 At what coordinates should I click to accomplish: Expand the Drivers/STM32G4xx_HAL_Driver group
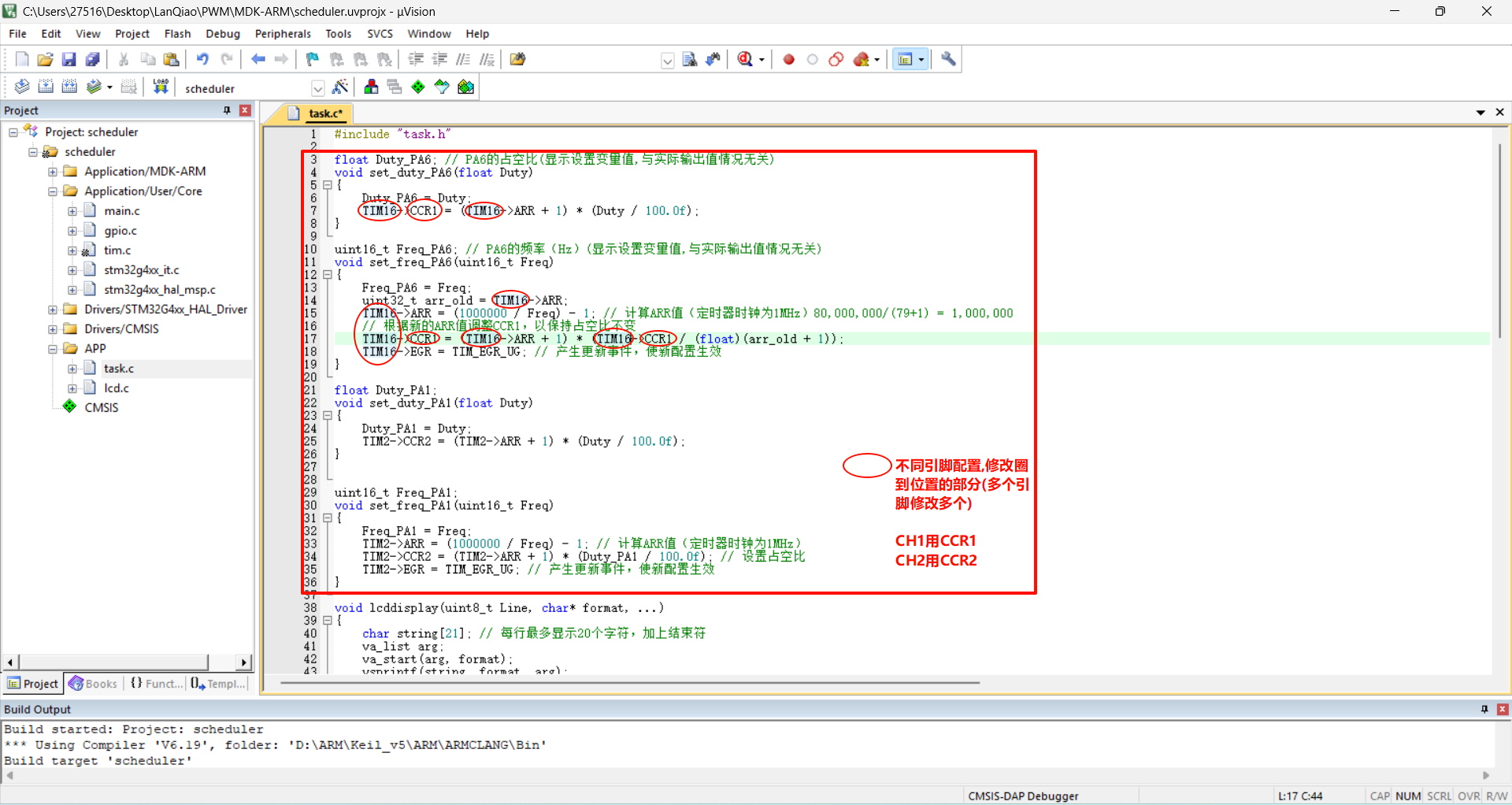(x=53, y=310)
